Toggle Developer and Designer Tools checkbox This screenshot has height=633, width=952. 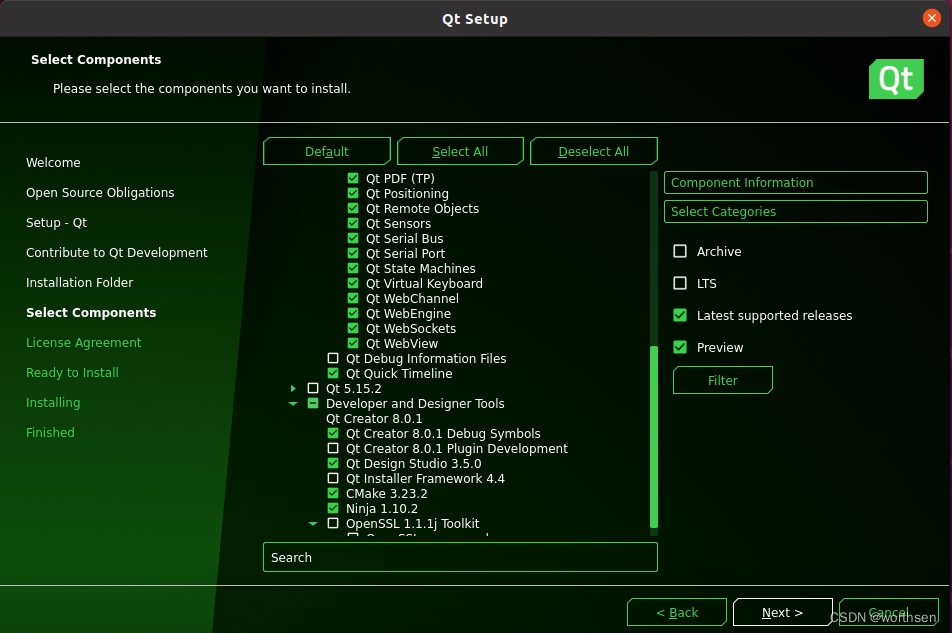313,403
